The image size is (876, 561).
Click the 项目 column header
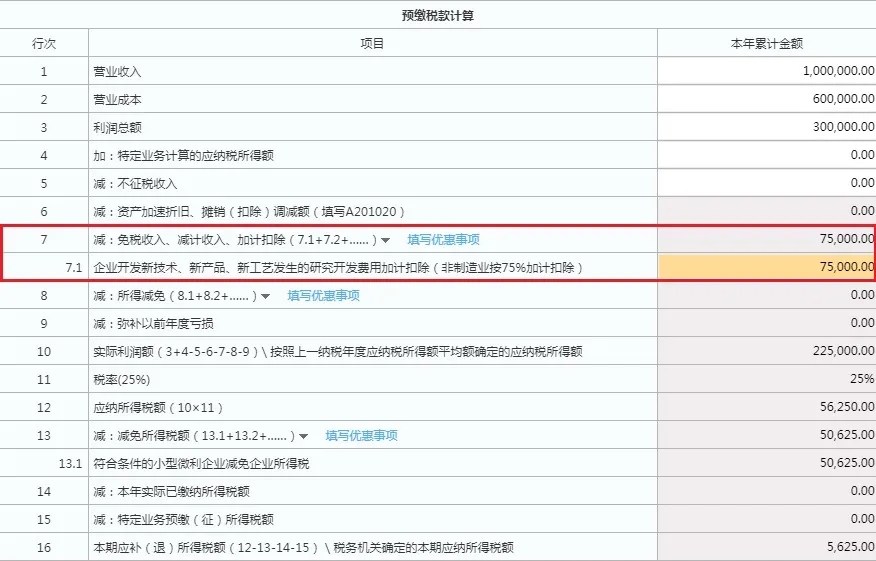coord(372,43)
